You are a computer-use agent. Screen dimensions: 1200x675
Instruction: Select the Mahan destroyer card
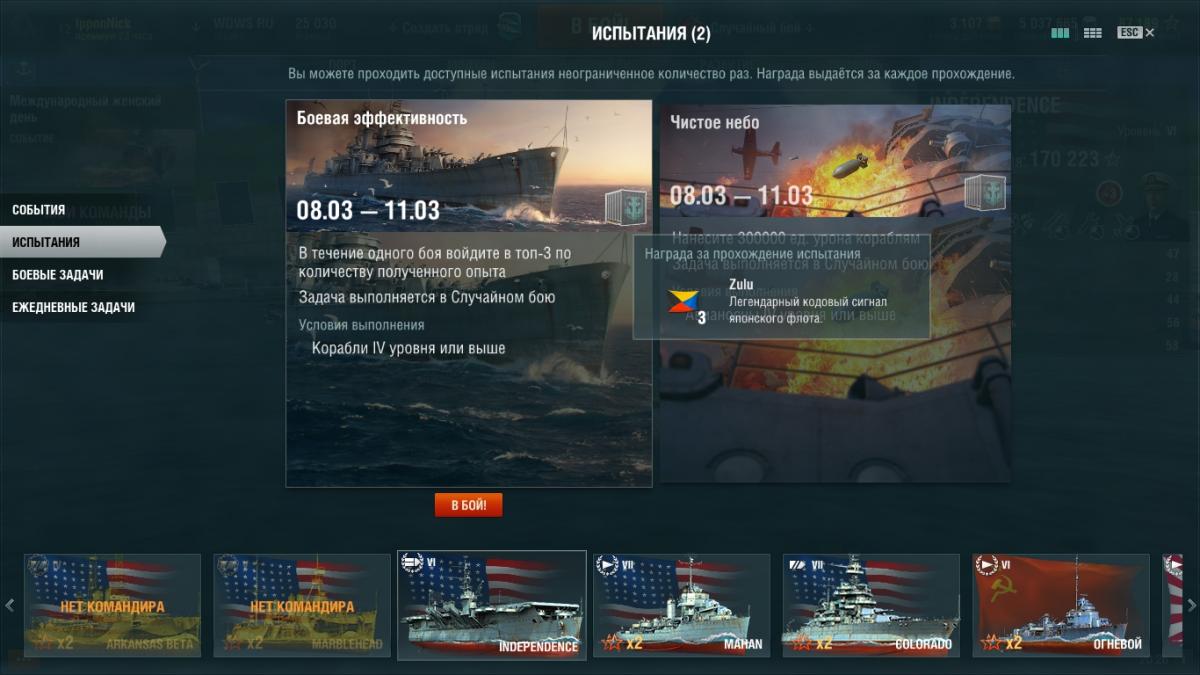[681, 605]
